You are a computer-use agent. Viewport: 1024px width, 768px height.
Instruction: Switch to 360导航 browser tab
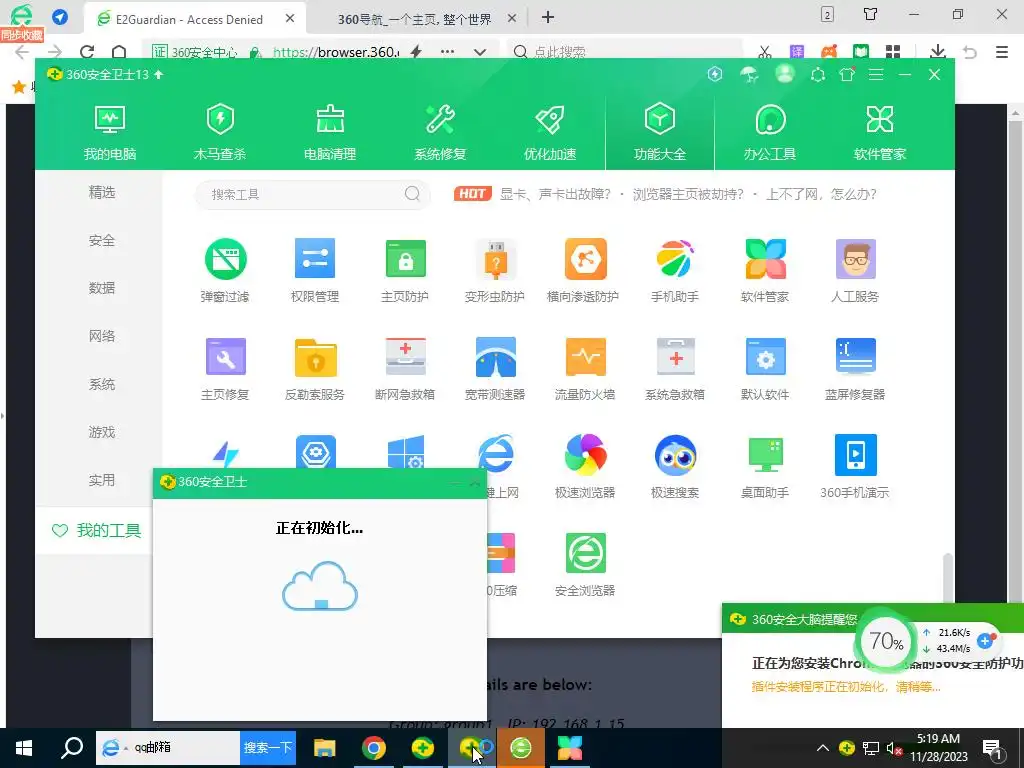(414, 20)
